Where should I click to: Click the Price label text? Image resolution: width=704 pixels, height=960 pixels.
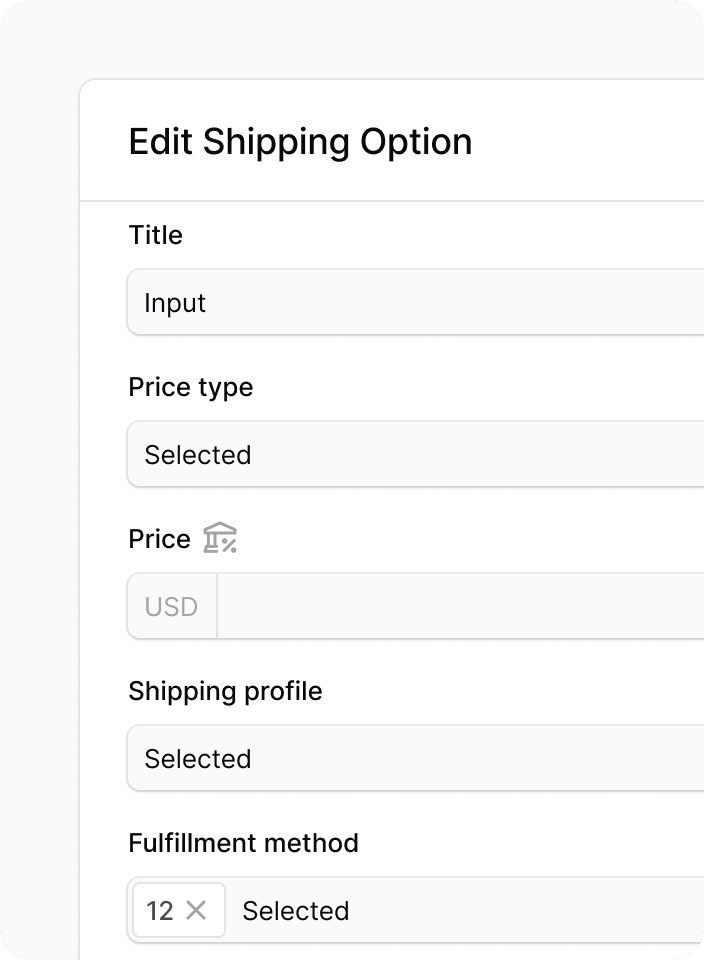(160, 539)
